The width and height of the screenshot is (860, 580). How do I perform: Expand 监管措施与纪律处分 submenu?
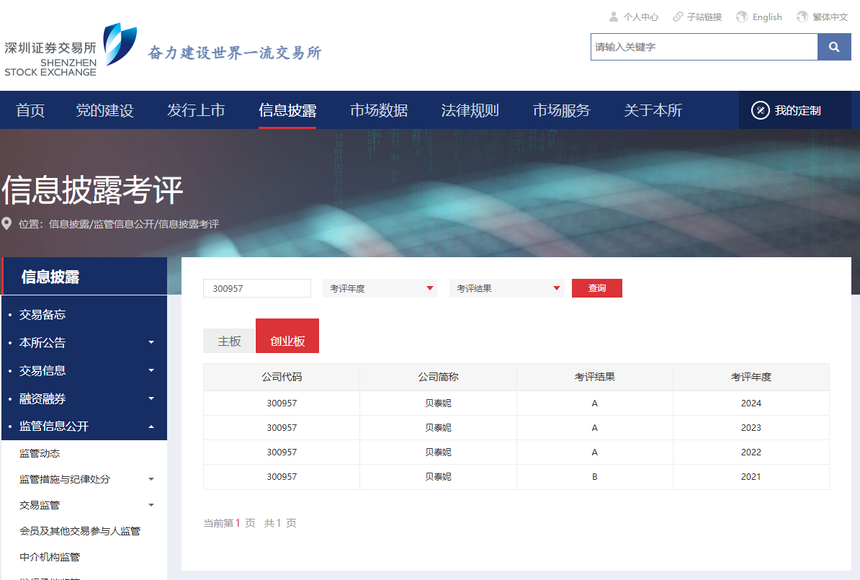[x=151, y=479]
